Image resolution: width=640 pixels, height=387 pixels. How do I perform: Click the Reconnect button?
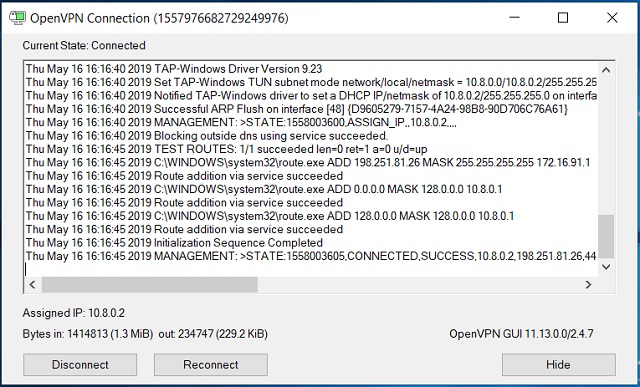click(211, 365)
